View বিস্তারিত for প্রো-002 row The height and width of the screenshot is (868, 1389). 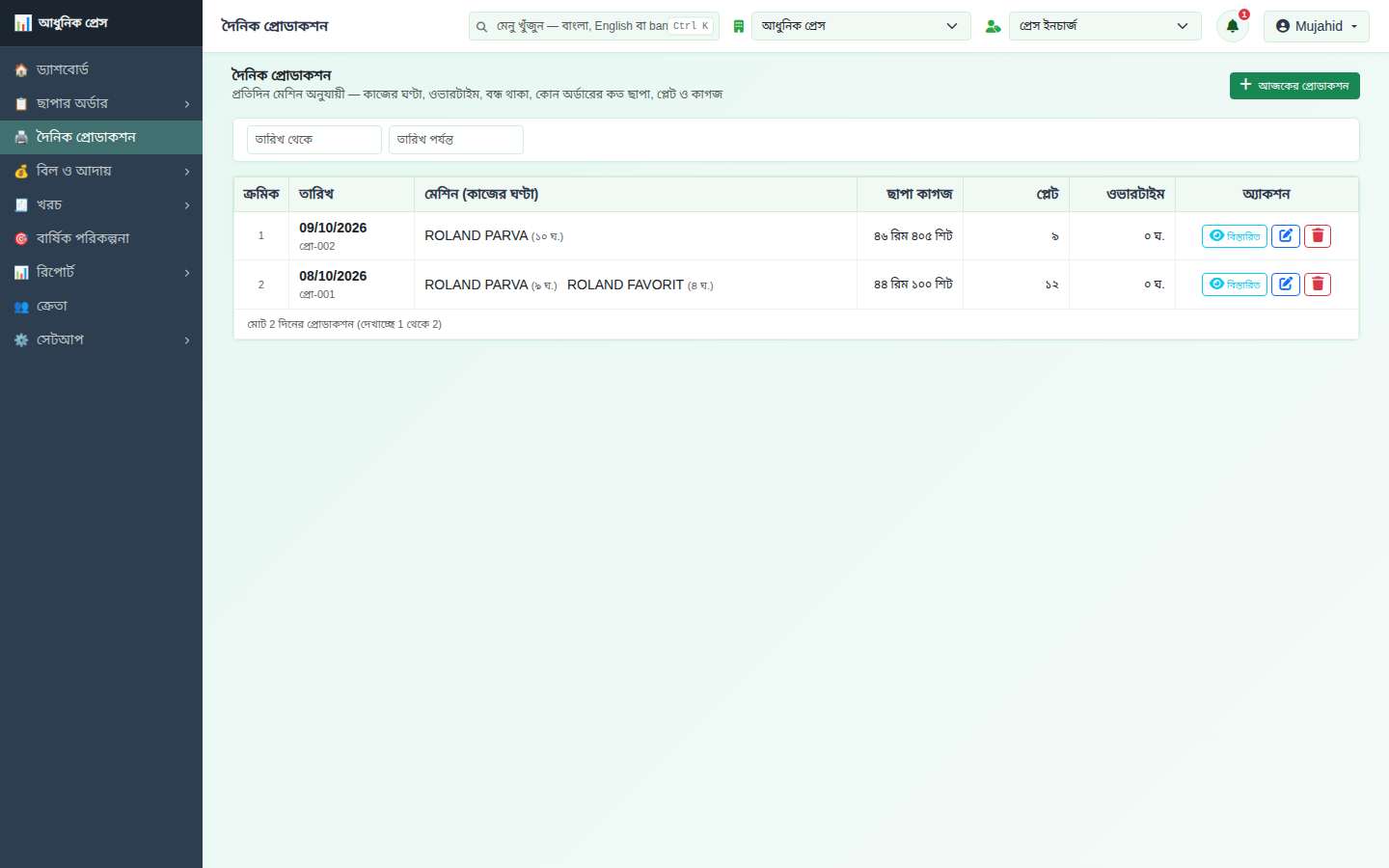coord(1235,236)
